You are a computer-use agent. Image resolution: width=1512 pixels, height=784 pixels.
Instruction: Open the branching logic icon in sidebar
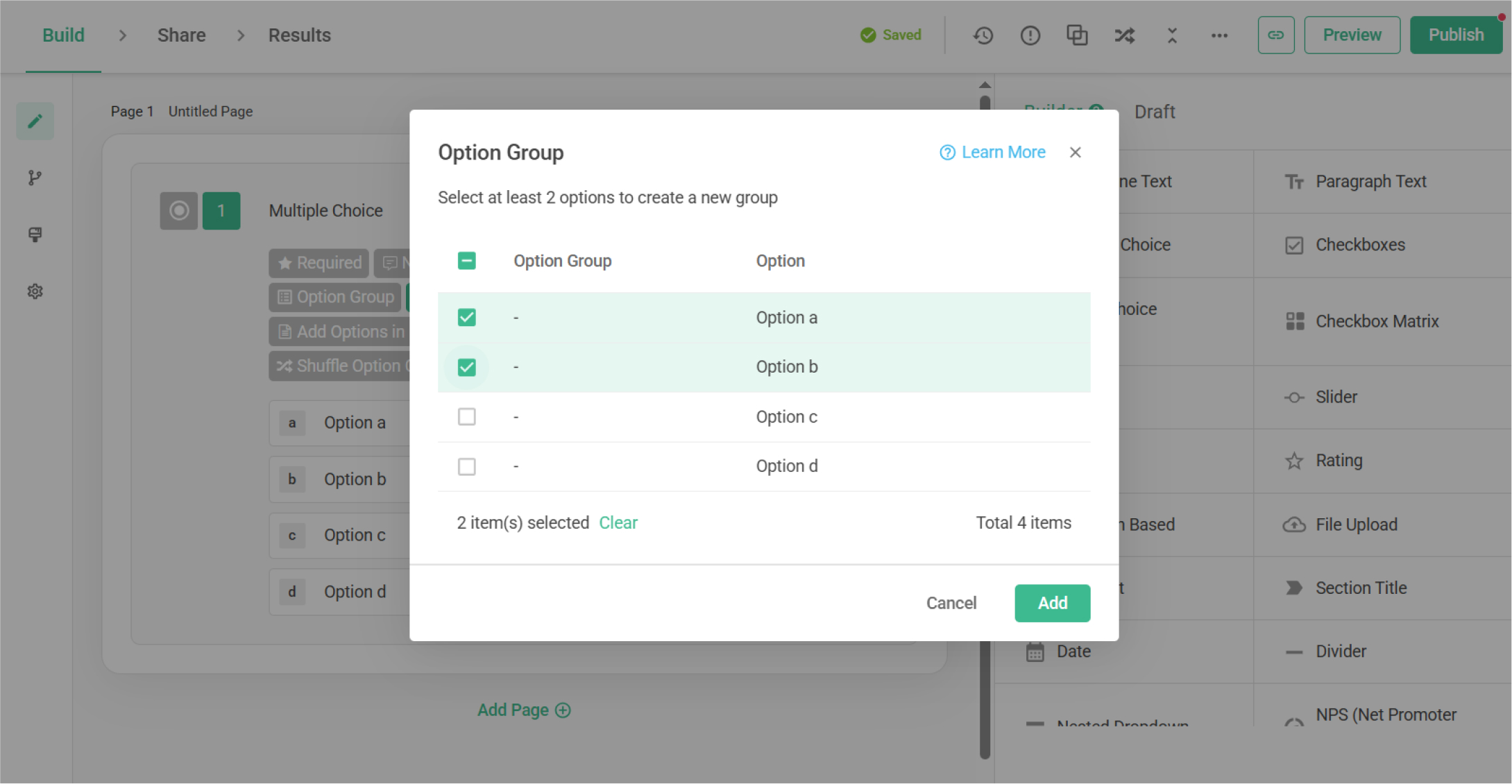[35, 178]
